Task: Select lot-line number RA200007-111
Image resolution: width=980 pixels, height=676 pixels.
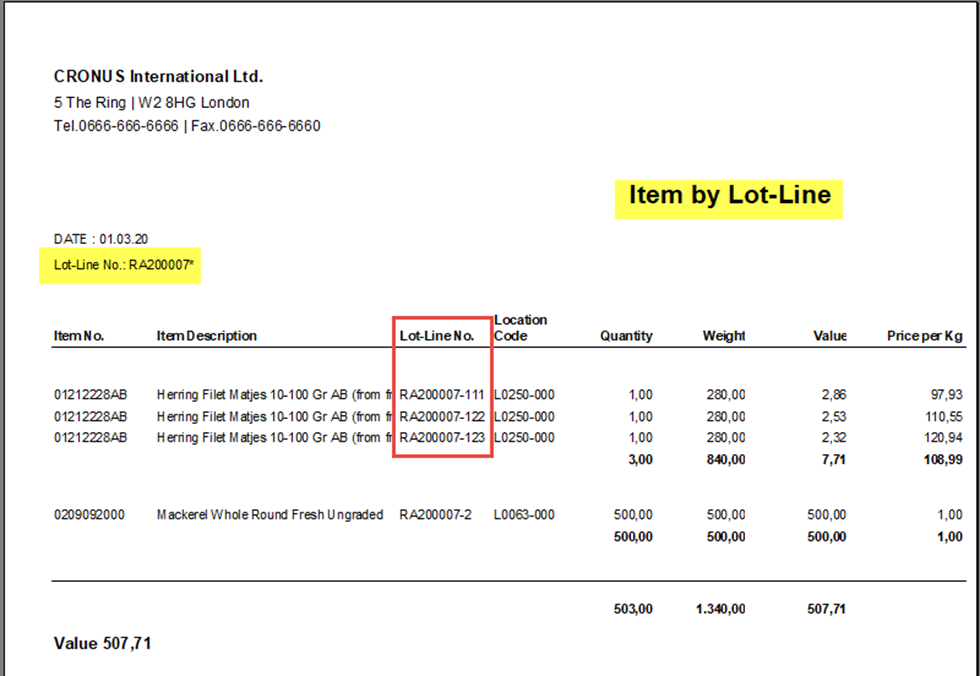Action: click(x=442, y=395)
